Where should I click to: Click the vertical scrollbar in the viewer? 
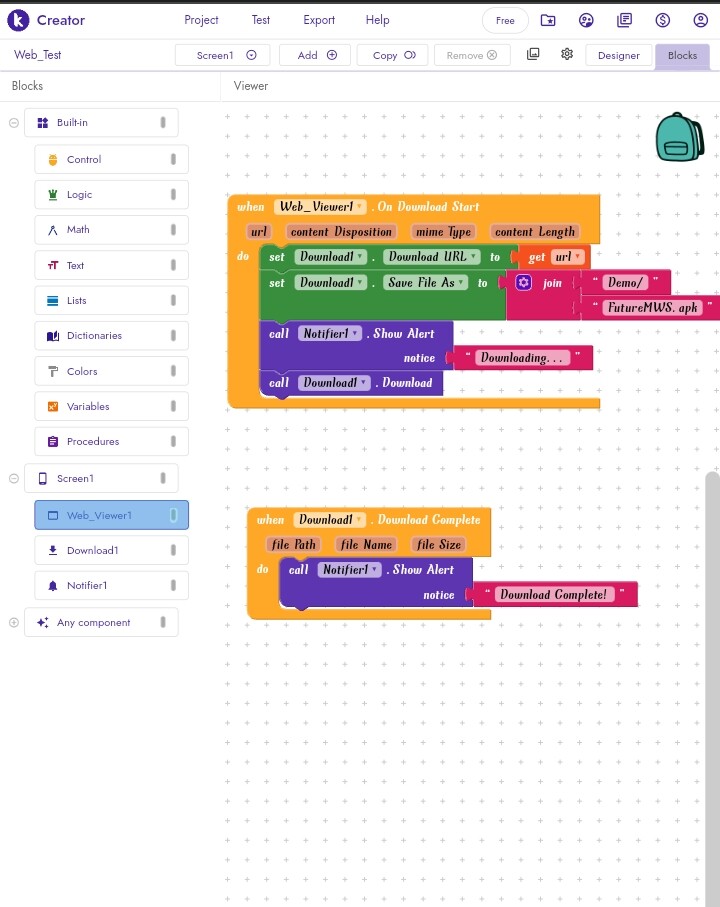tap(712, 688)
